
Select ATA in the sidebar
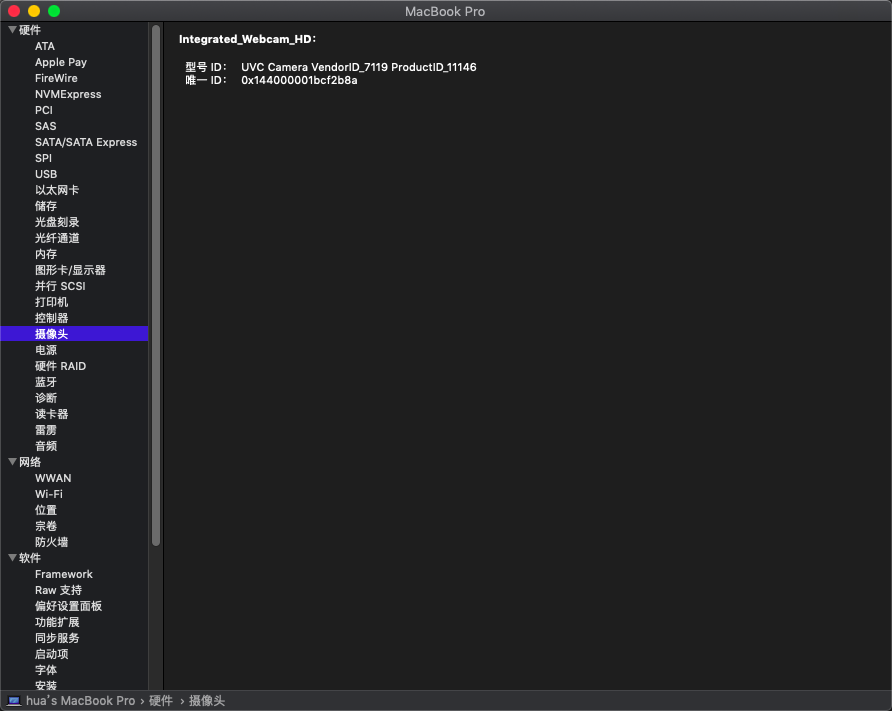coord(45,46)
